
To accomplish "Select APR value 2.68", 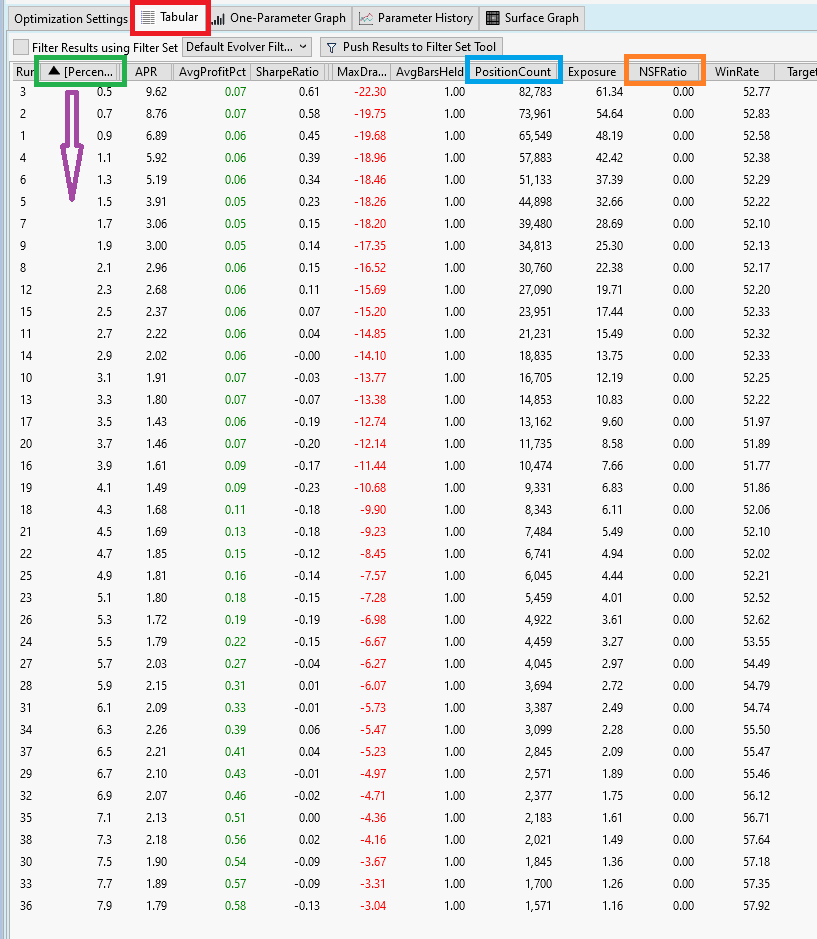I will point(156,290).
